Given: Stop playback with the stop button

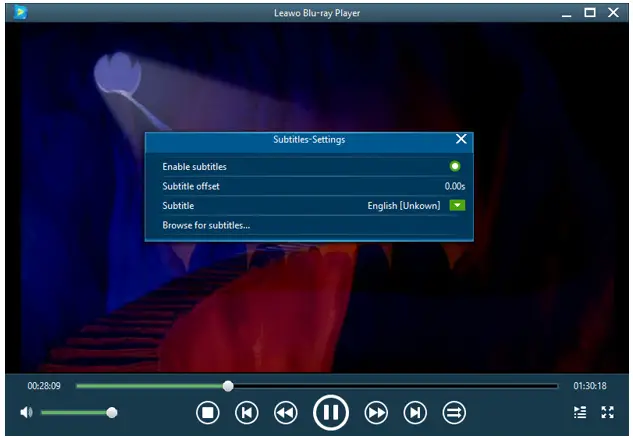Looking at the screenshot, I should click(x=208, y=413).
